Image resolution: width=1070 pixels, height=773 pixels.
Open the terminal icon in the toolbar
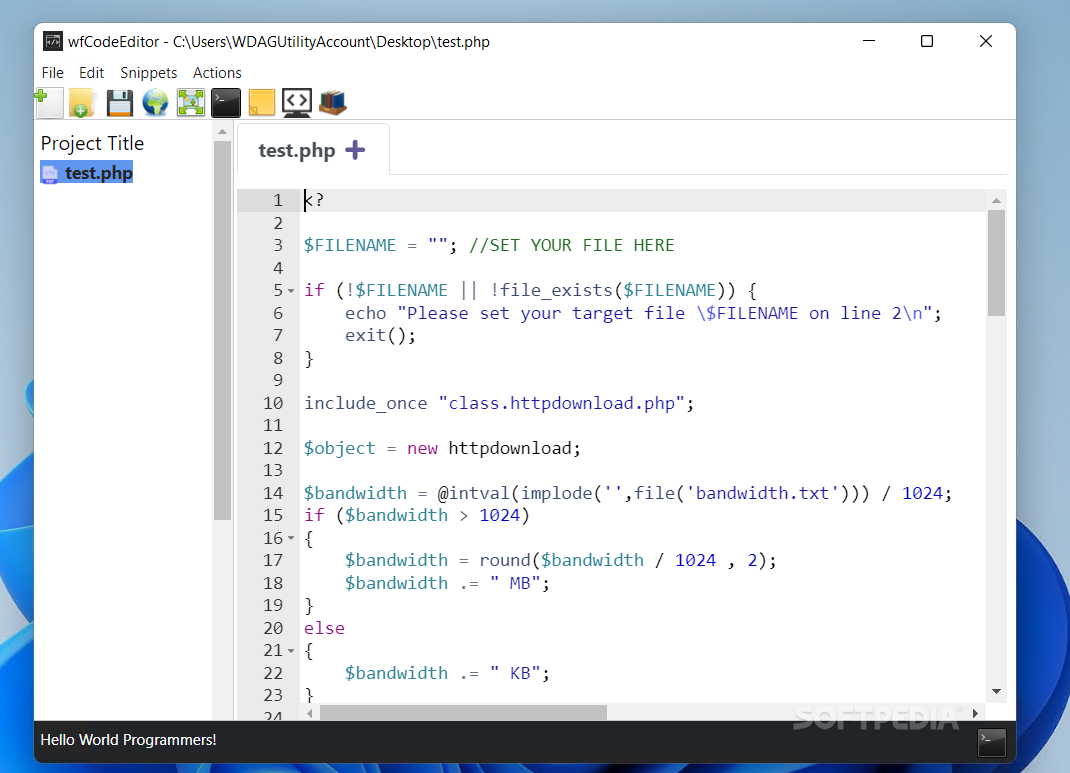[226, 103]
